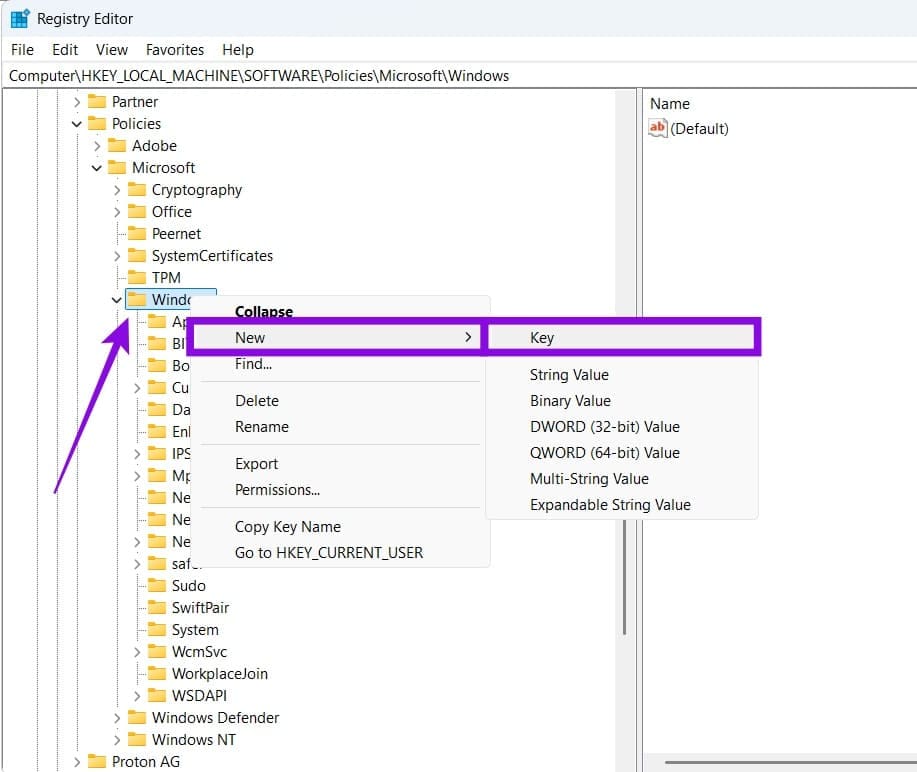This screenshot has height=772, width=917.
Task: Click the WSDAPI folder icon
Action: 157,695
